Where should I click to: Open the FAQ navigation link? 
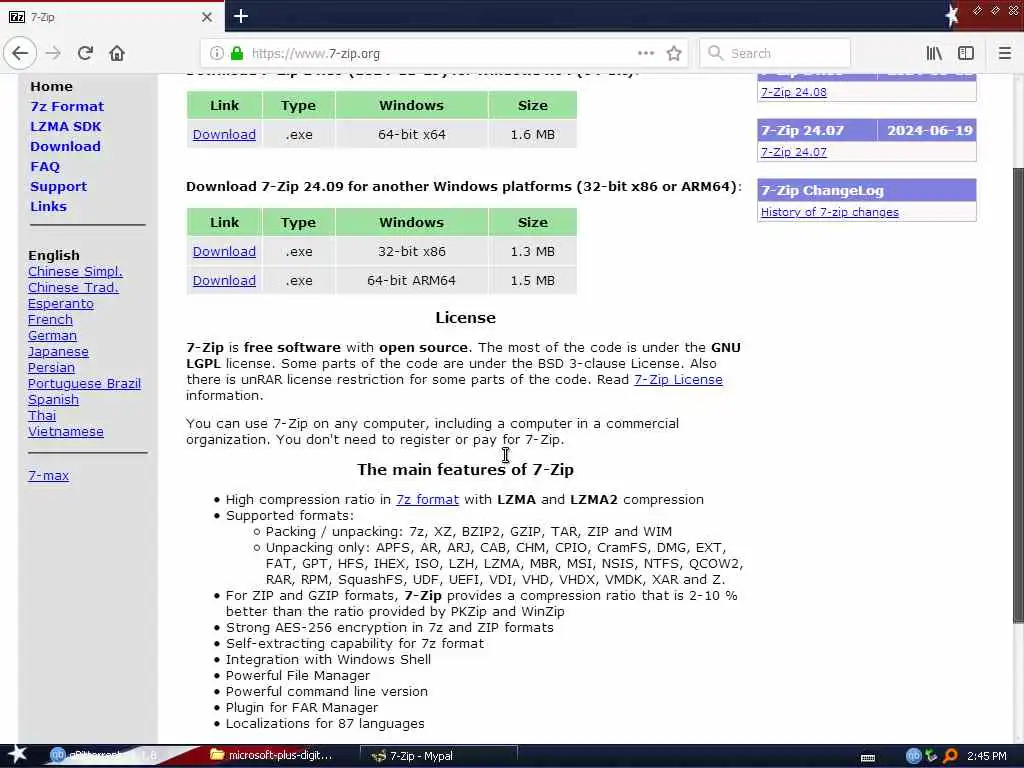[x=44, y=167]
